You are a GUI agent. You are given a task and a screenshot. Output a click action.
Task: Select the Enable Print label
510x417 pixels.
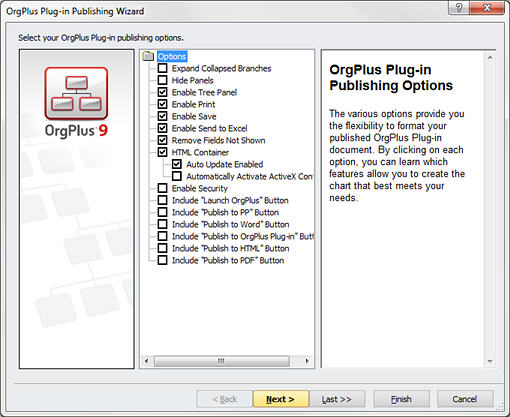coord(193,104)
